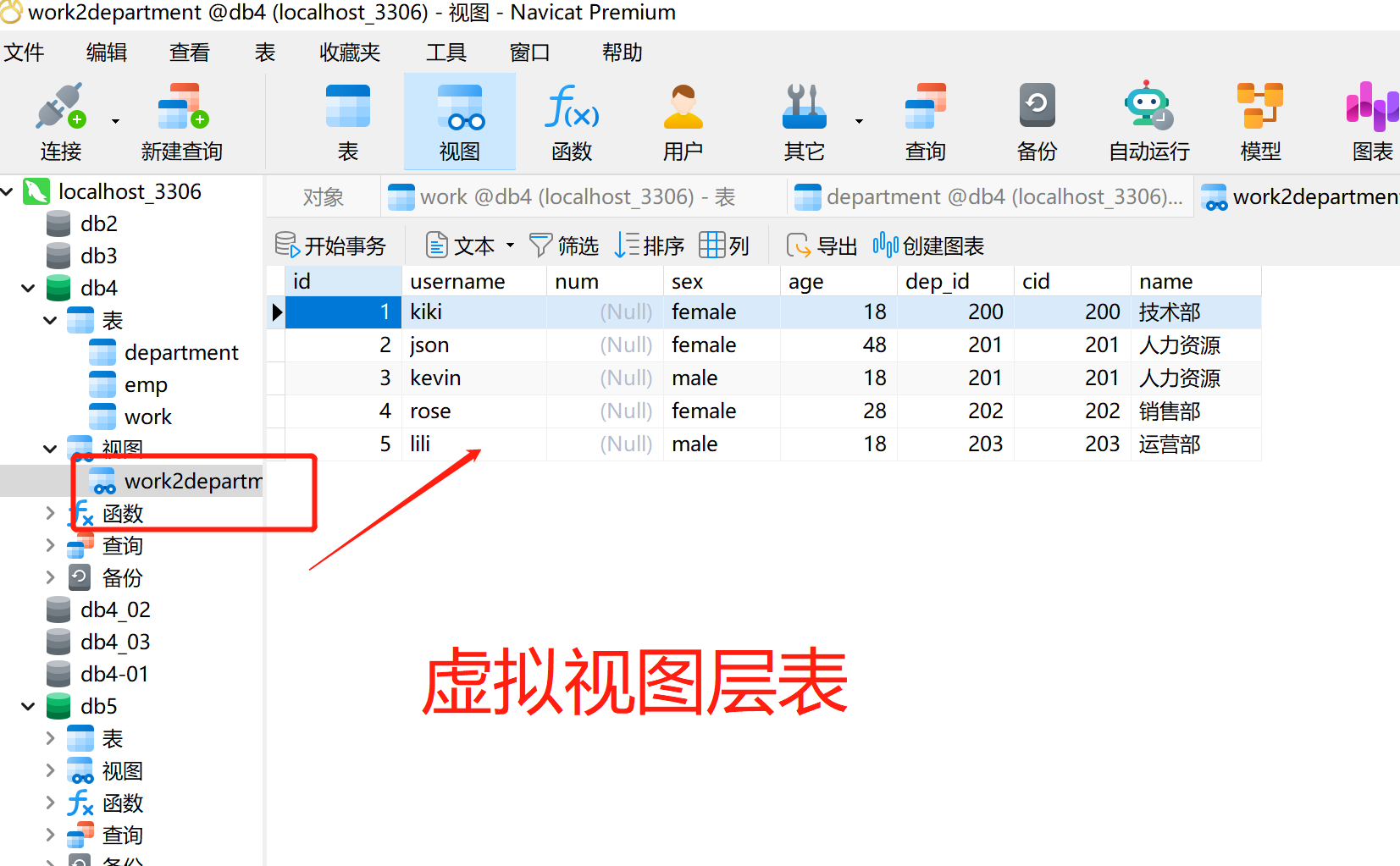This screenshot has height=866, width=1400.
Task: Click the Sort (排序) icon
Action: [627, 245]
